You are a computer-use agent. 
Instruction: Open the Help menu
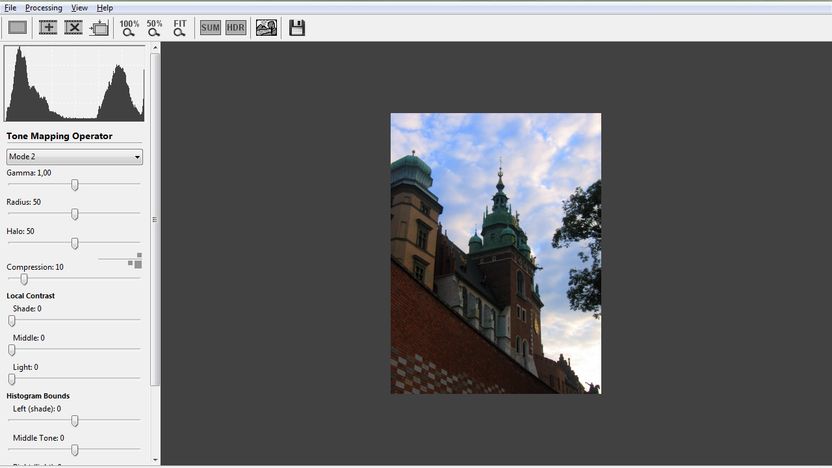point(105,7)
